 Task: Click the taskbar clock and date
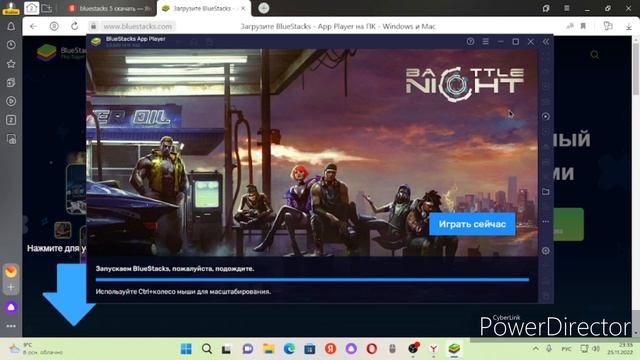click(x=620, y=349)
